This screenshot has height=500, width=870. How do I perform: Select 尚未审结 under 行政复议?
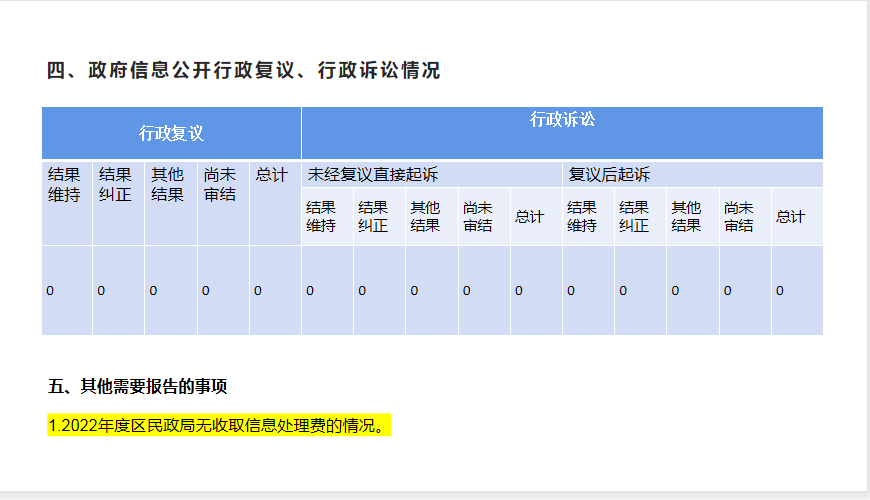click(223, 203)
